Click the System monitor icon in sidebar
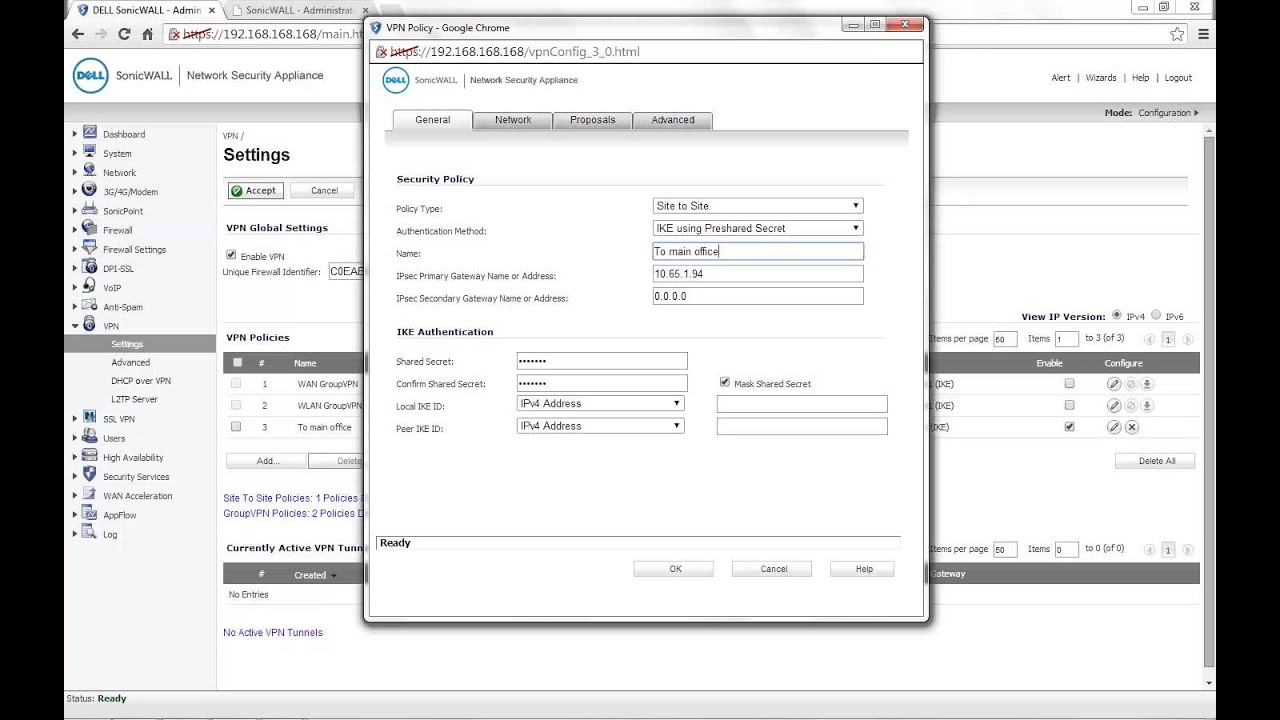Screen dimensions: 1280x720 click(90, 152)
